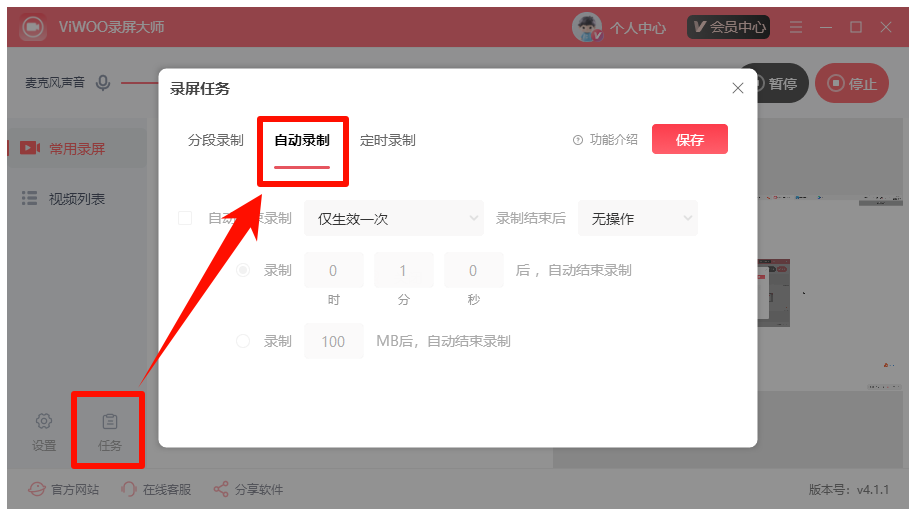Visit 官方网站 link
The height and width of the screenshot is (516, 916).
tap(64, 489)
